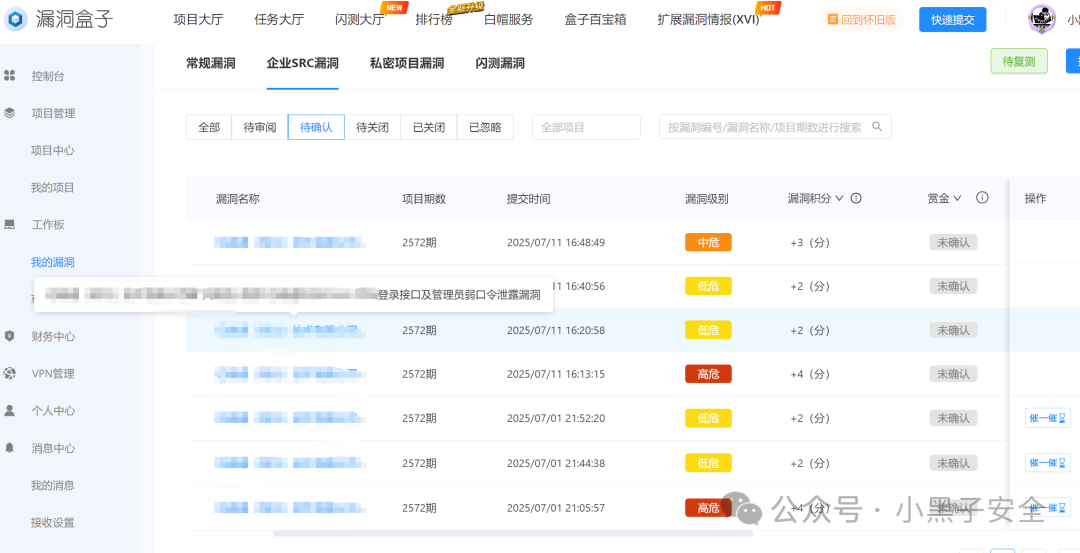Click the 快速提交 button
The width and height of the screenshot is (1080, 553).
tap(953, 19)
